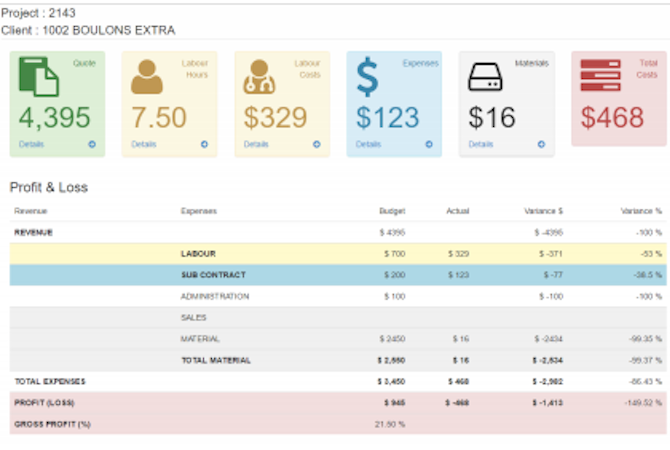Viewport: 670px width, 450px height.
Task: Select the SALES row label
Action: click(194, 318)
